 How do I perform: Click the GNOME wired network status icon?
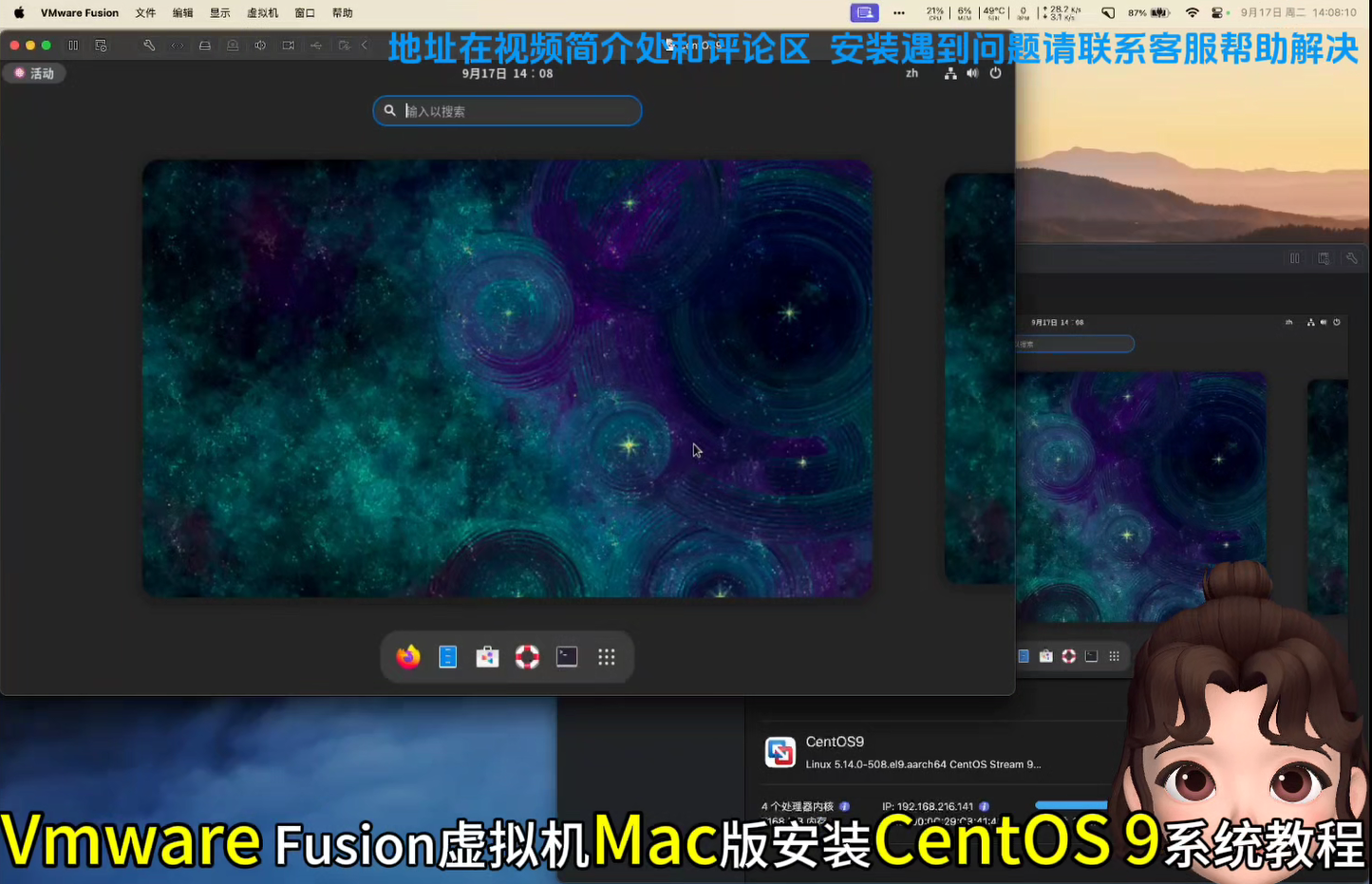(949, 73)
